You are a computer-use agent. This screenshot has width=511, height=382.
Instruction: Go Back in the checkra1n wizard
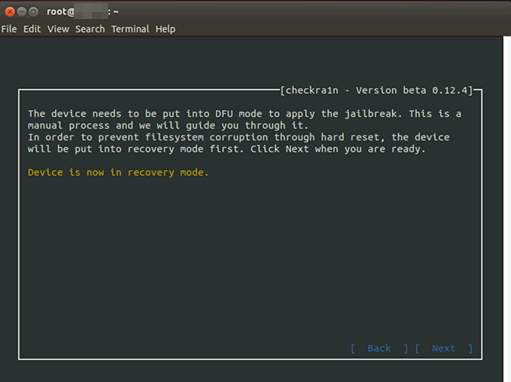pyautogui.click(x=379, y=348)
